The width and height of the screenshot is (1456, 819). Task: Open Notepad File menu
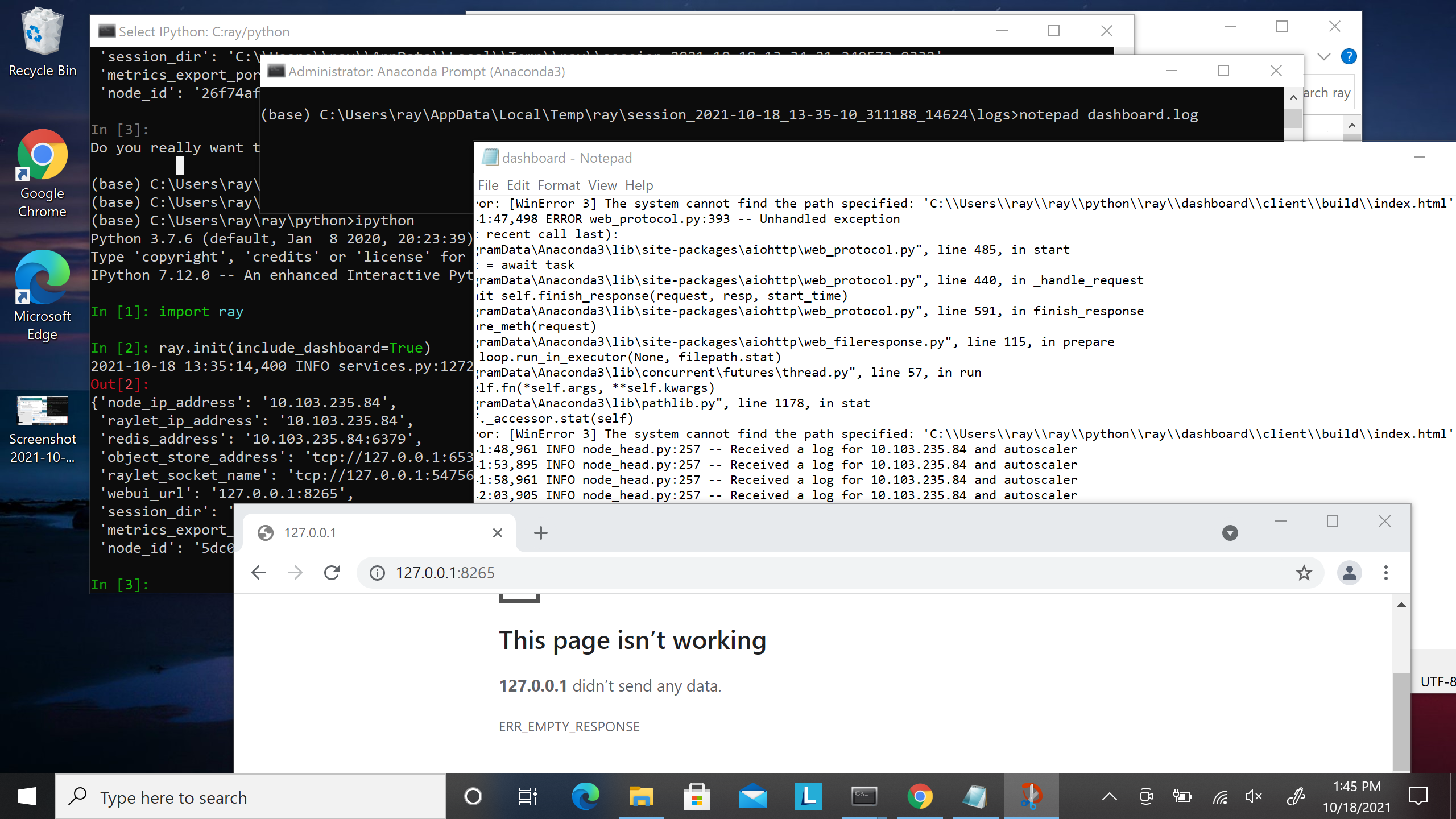(x=488, y=185)
